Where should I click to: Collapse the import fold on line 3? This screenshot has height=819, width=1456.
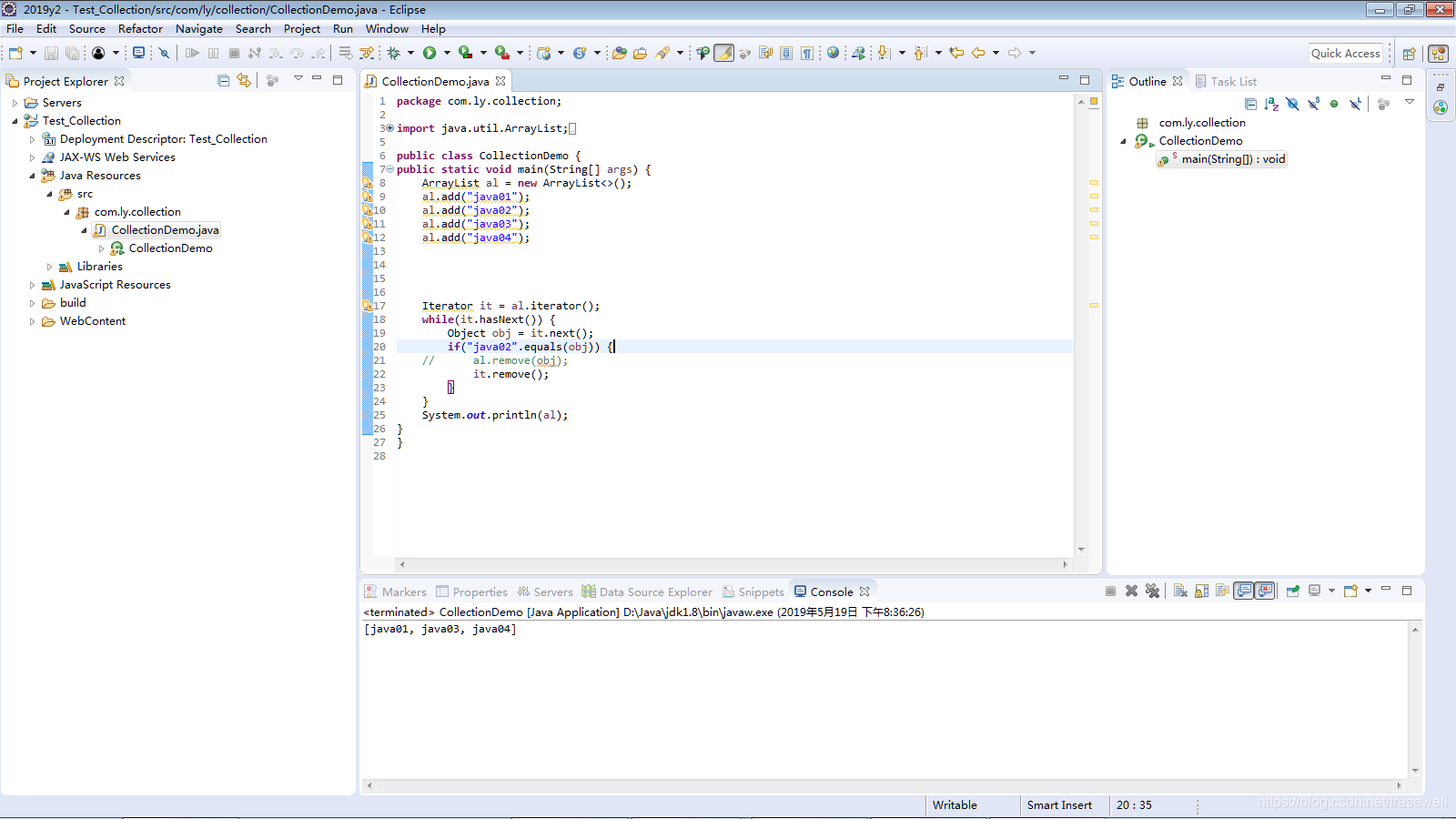[x=389, y=128]
